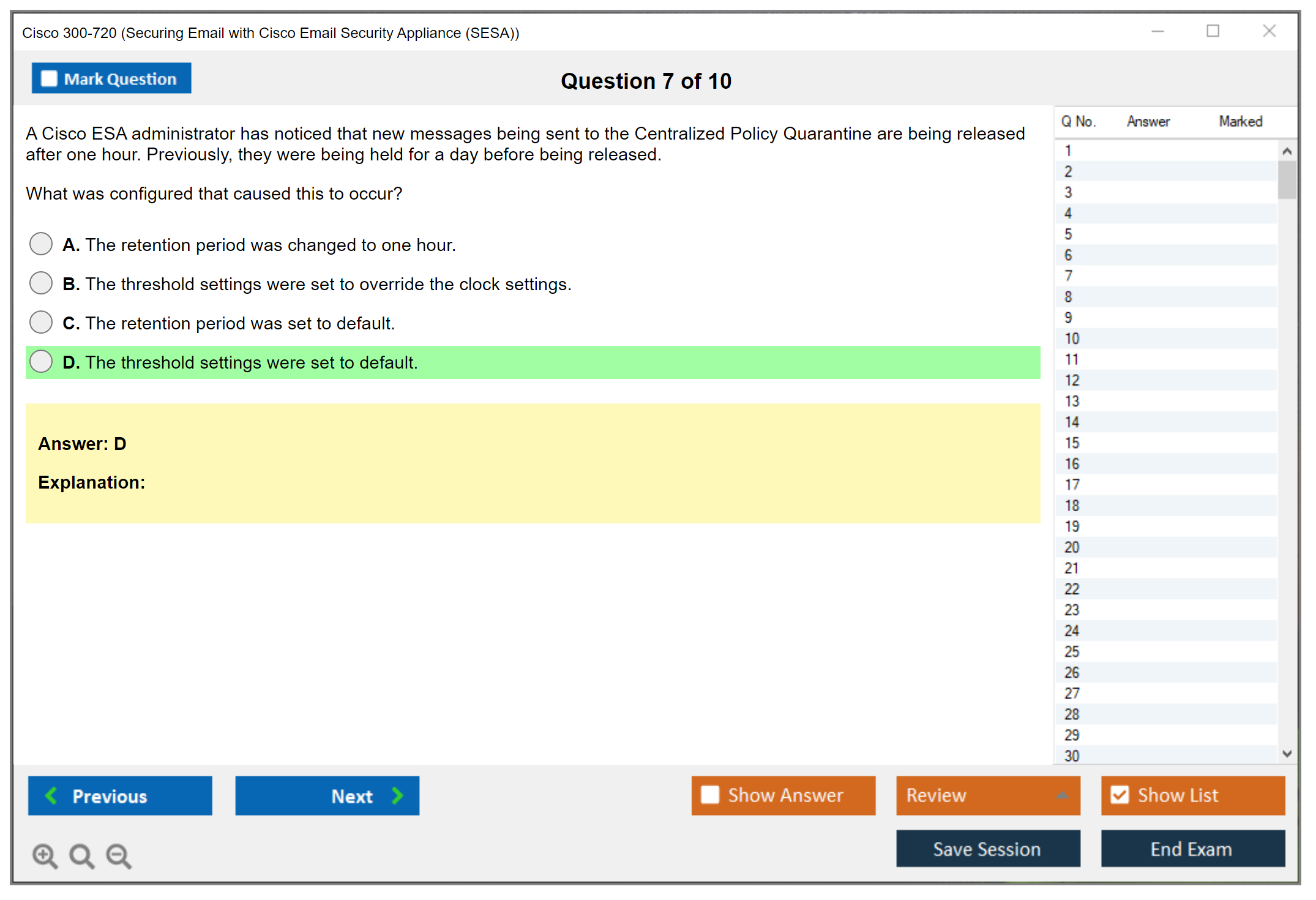Maximize the exam window
Screen dimensions: 1316x900
(x=1213, y=31)
